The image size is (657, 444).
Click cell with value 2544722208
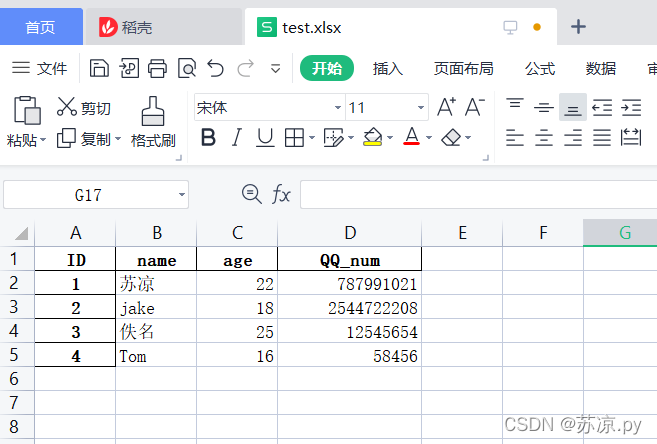(x=349, y=307)
